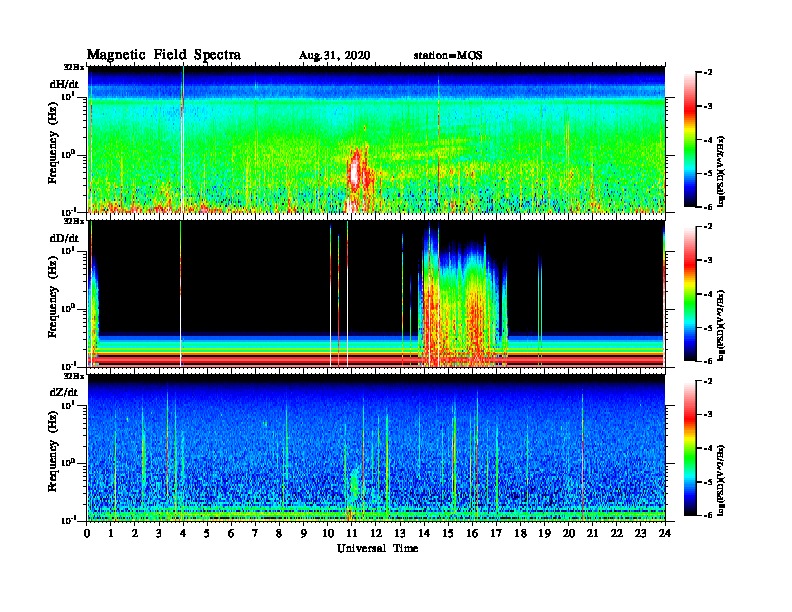The image size is (792, 612).
Task: Click the red horizontal band at bottom of dD/dt panel
Action: (x=376, y=359)
